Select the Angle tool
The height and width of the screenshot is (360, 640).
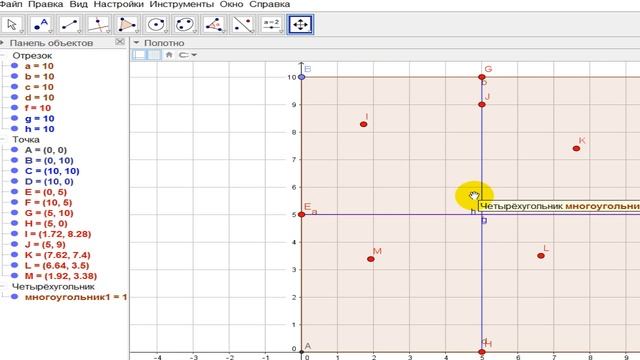tap(213, 24)
